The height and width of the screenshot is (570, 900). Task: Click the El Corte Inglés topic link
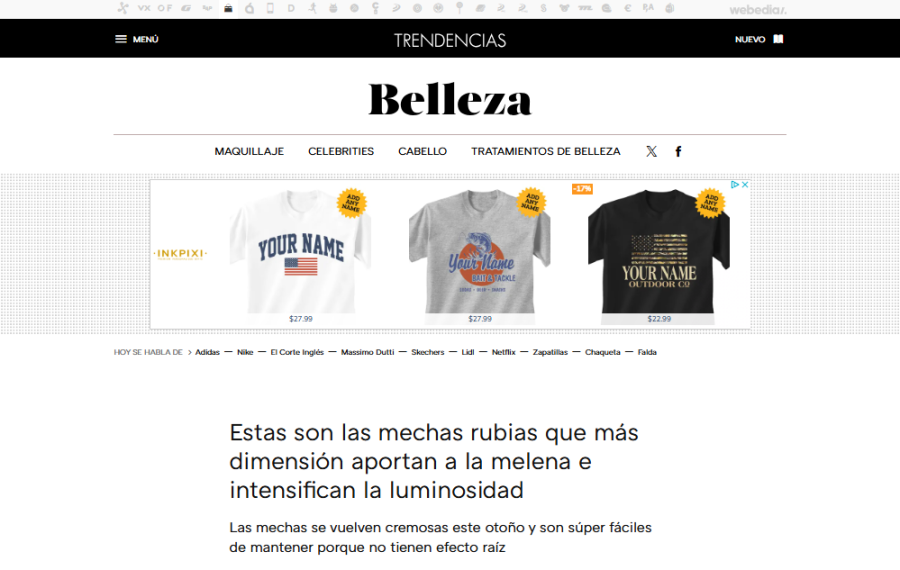coord(297,352)
